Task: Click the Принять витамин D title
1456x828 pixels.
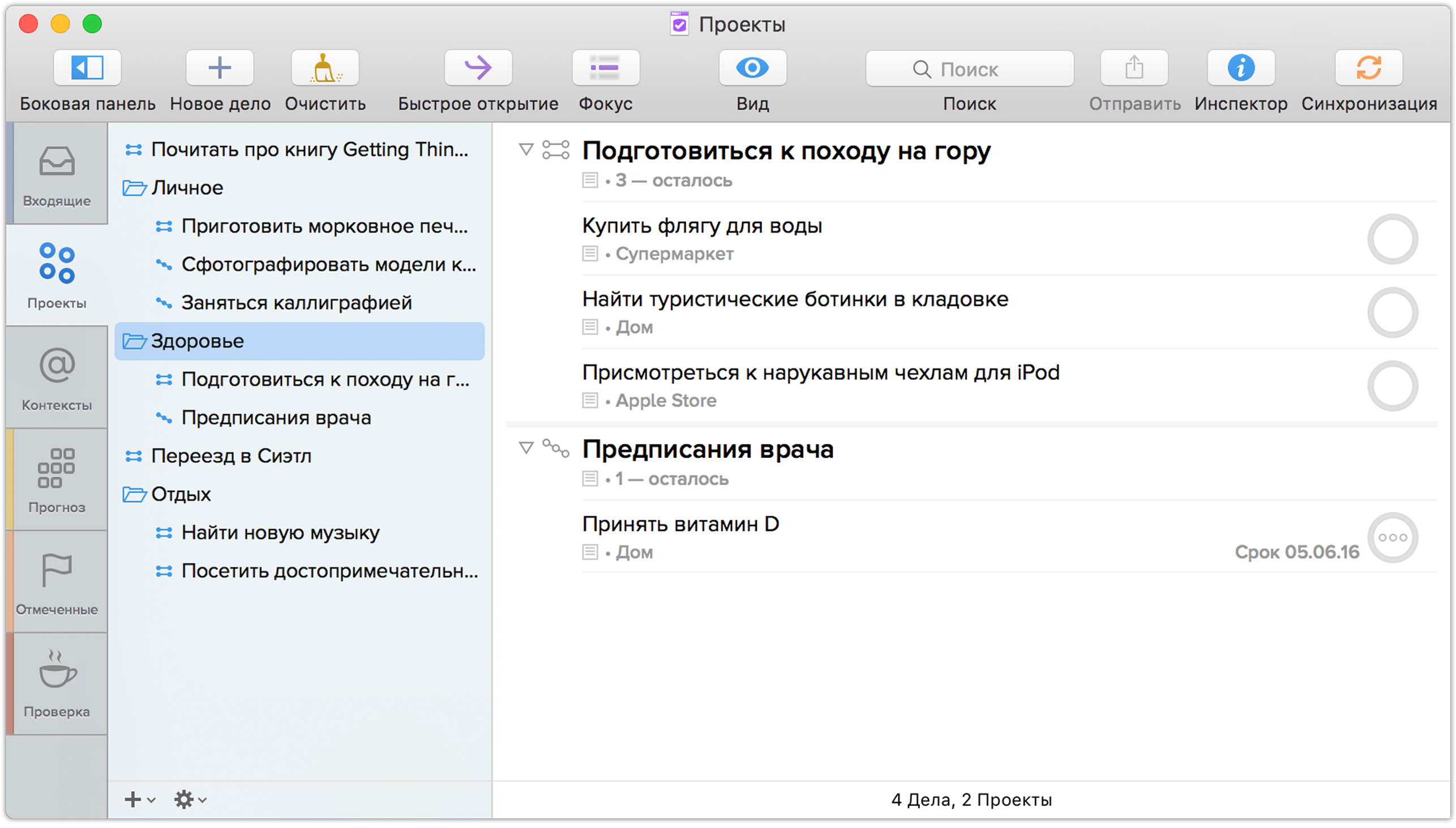Action: pyautogui.click(x=680, y=524)
